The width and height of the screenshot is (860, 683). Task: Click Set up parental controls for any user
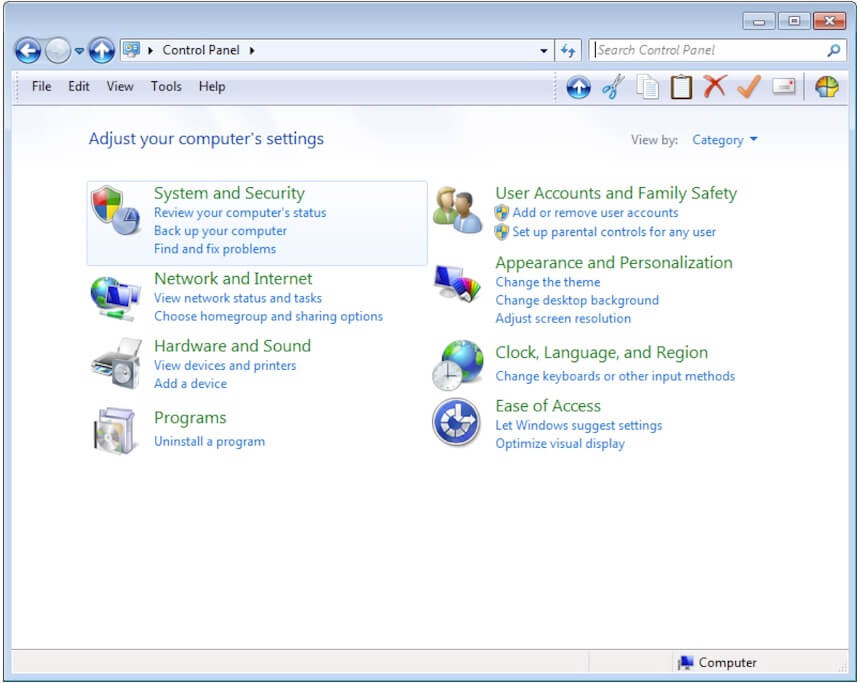614,232
